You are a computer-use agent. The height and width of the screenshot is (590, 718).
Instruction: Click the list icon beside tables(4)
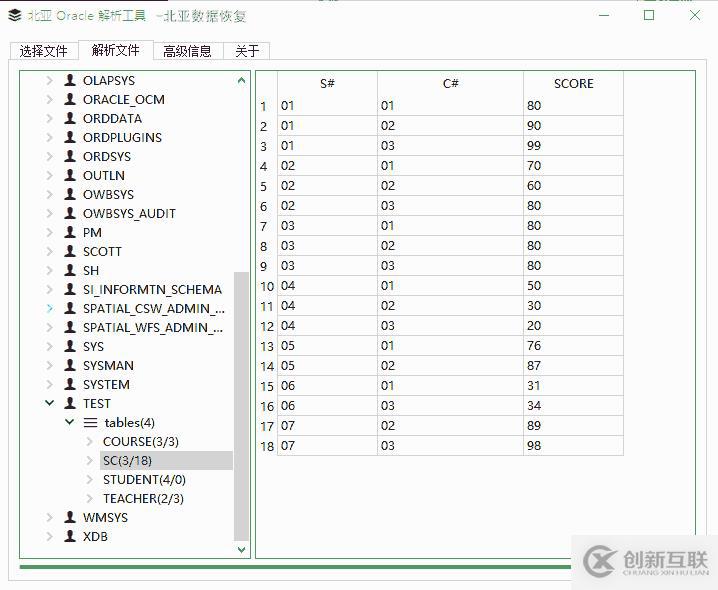pyautogui.click(x=90, y=422)
